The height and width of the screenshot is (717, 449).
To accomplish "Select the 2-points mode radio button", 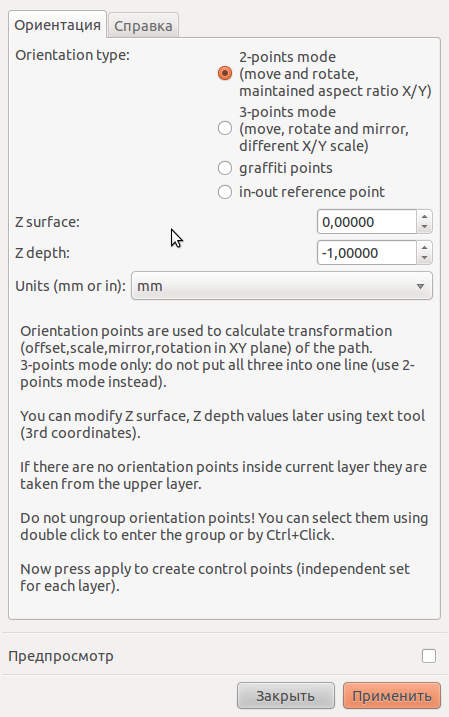I will click(224, 73).
